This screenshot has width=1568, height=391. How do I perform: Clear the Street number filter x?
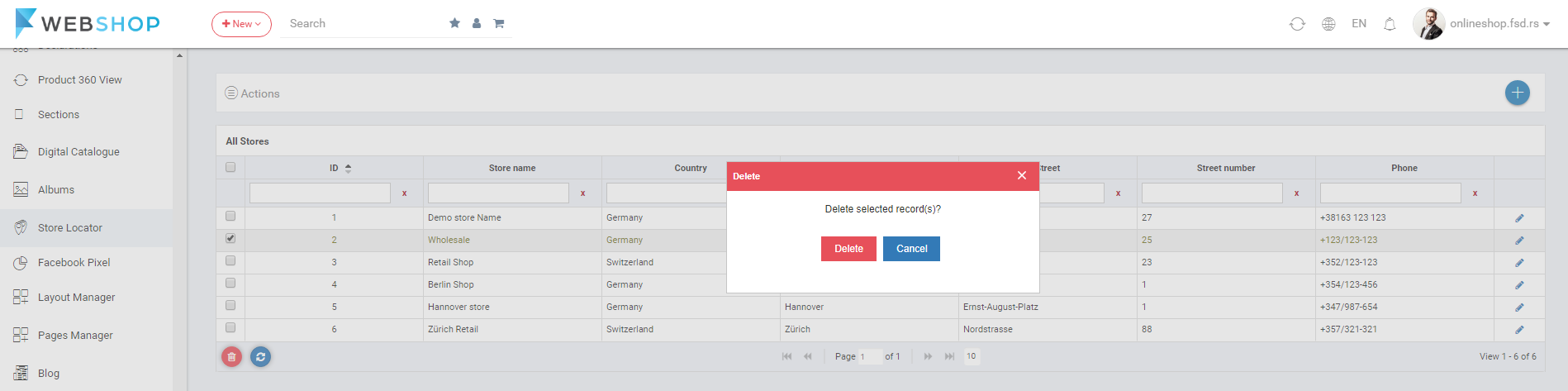pyautogui.click(x=1296, y=193)
